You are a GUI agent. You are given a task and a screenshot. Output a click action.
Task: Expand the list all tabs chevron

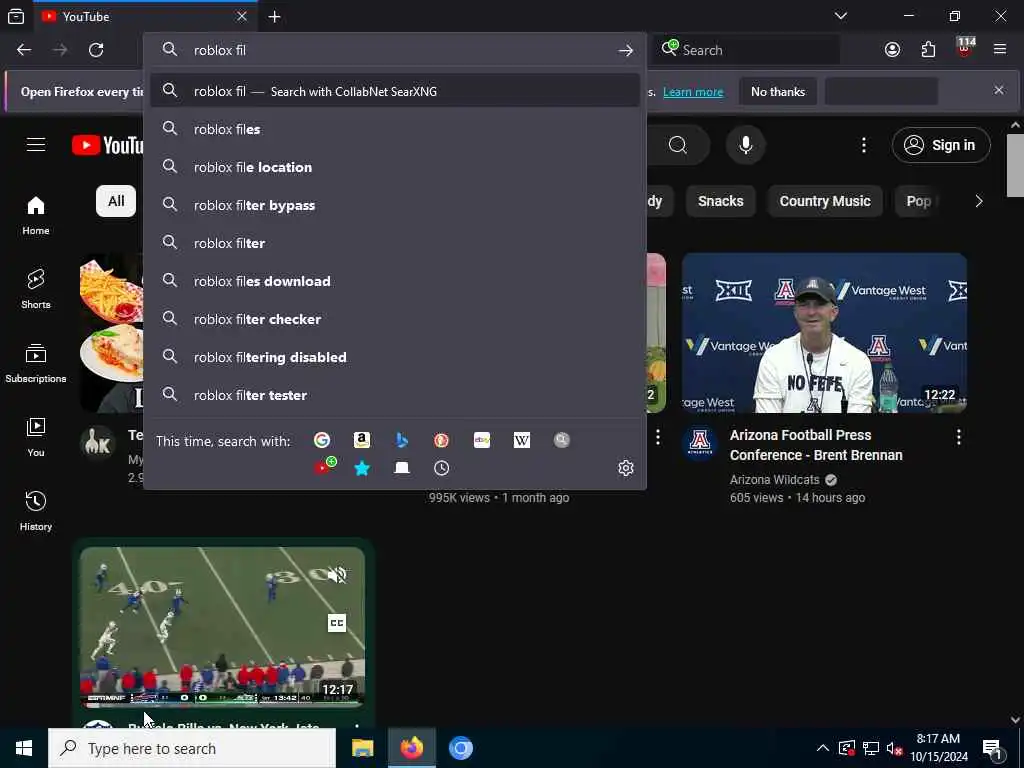841,16
